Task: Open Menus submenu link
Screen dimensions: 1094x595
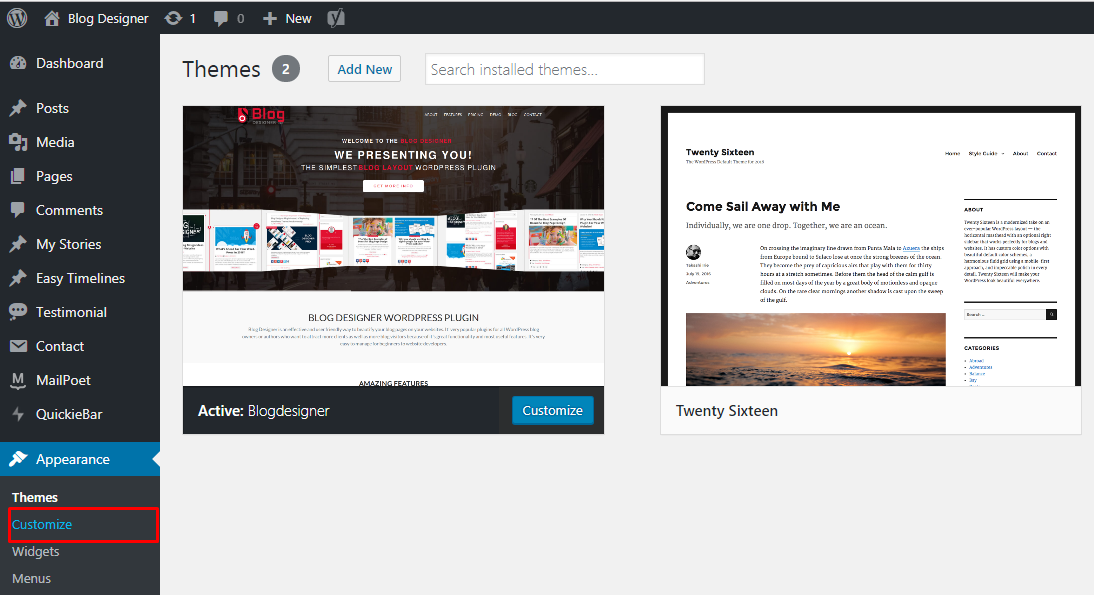Action: [31, 579]
